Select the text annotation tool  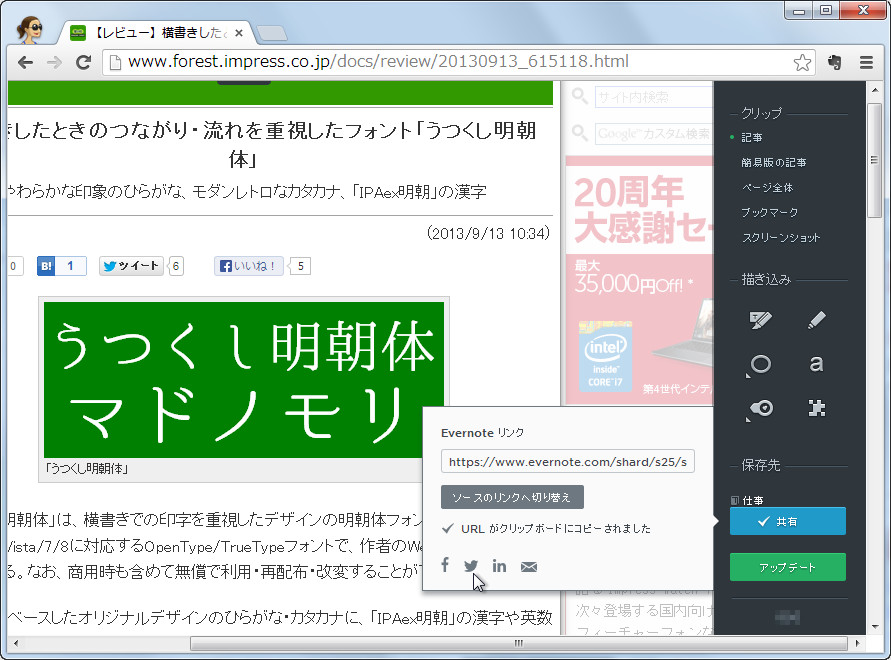[816, 366]
